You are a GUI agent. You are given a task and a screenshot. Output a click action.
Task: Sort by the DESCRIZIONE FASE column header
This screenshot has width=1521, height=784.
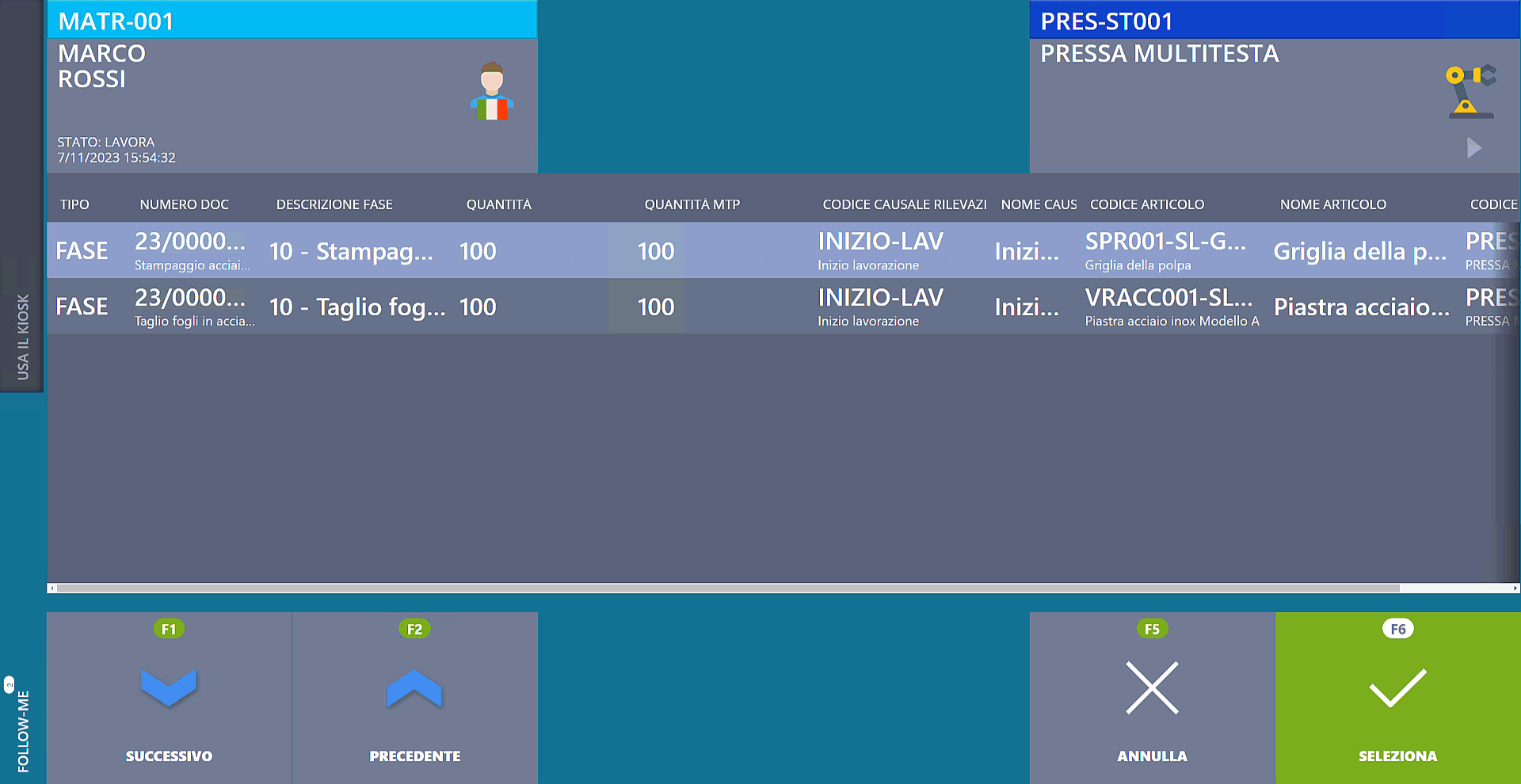click(334, 204)
